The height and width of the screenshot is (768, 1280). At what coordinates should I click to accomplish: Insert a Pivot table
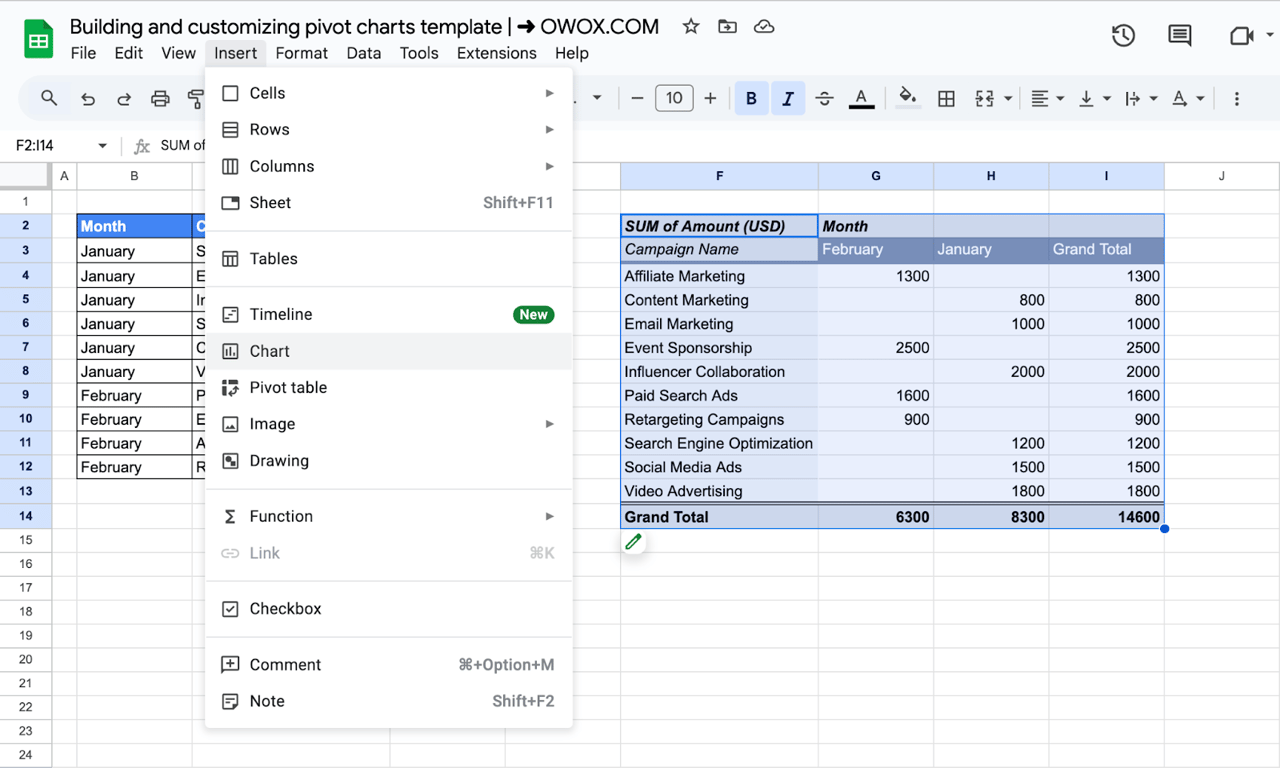(389, 388)
